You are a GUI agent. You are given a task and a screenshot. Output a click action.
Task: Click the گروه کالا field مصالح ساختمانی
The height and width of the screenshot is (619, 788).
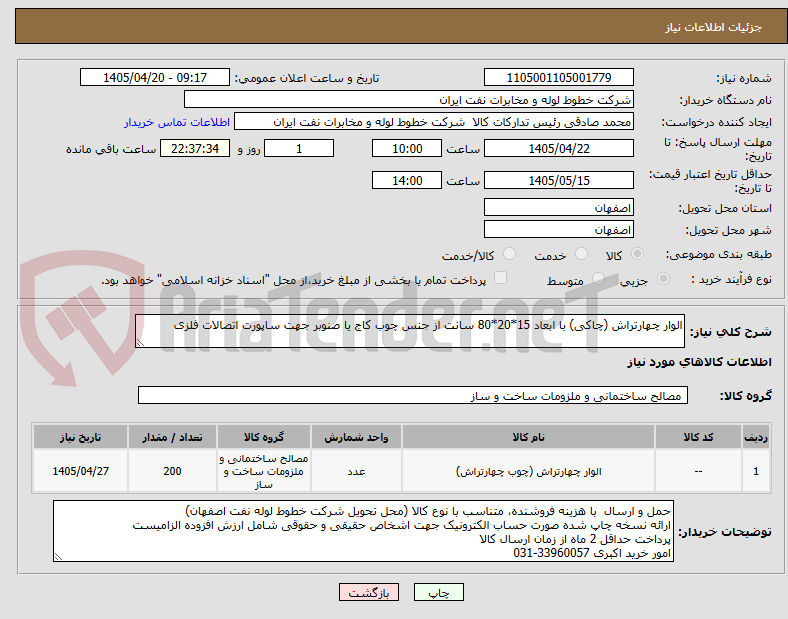pos(413,395)
